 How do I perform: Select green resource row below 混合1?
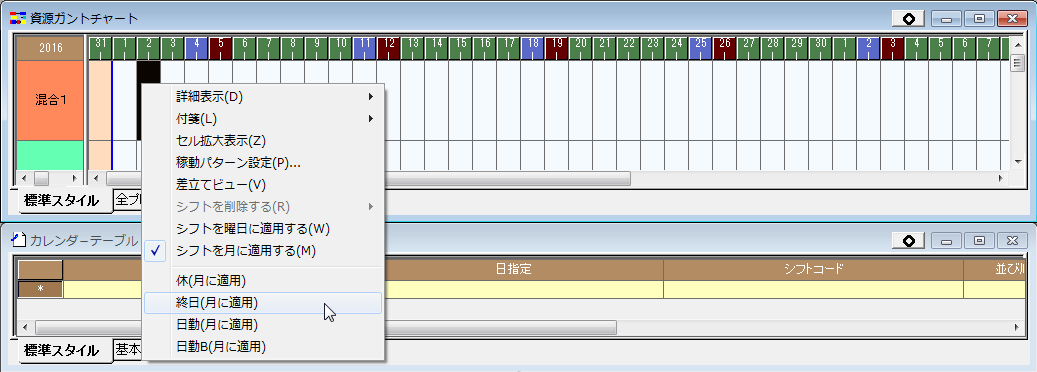coord(50,155)
